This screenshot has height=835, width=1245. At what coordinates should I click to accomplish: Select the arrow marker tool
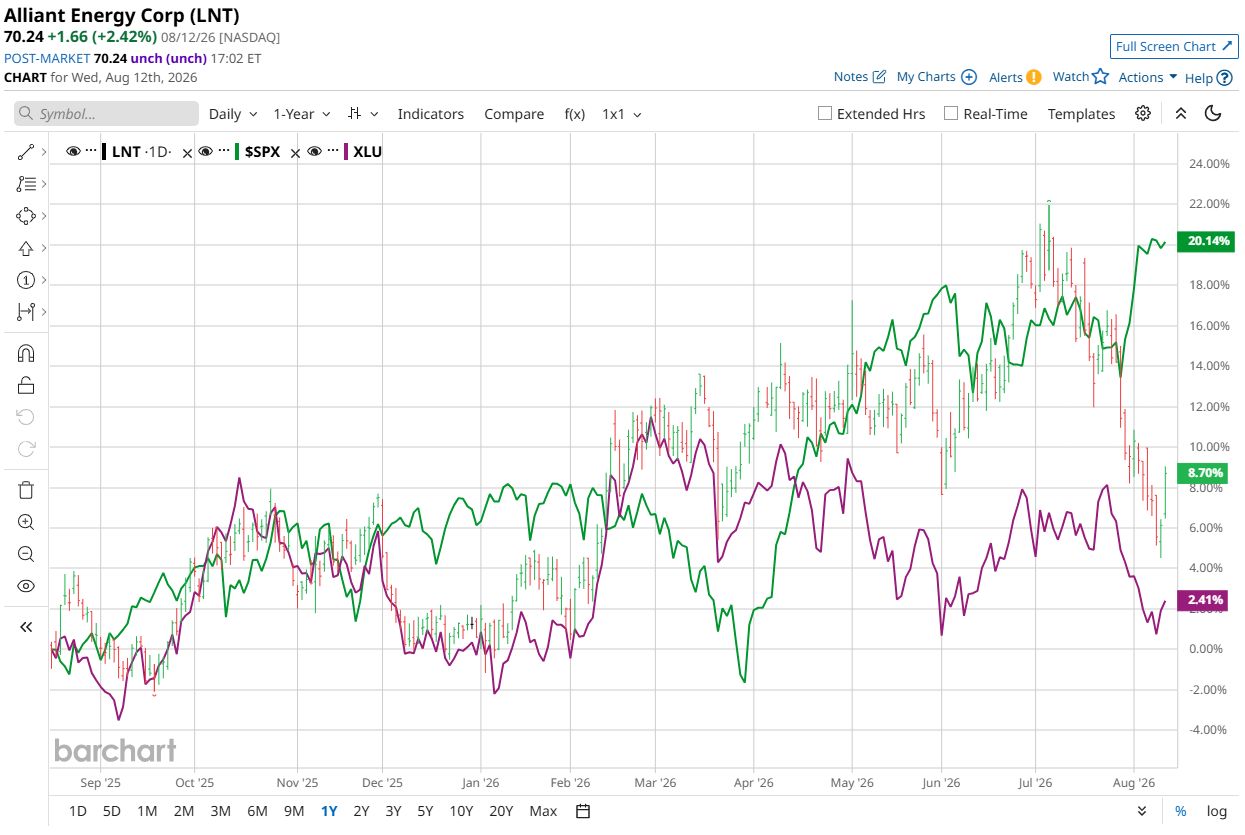(x=26, y=248)
